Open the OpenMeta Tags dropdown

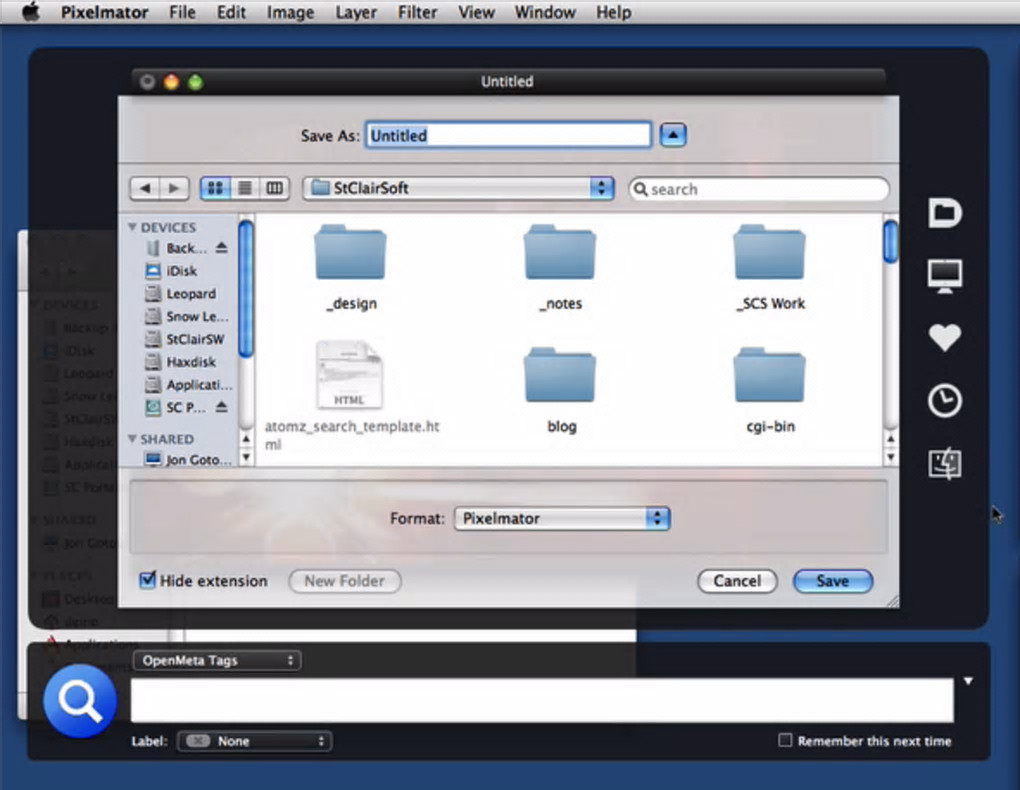click(x=216, y=661)
